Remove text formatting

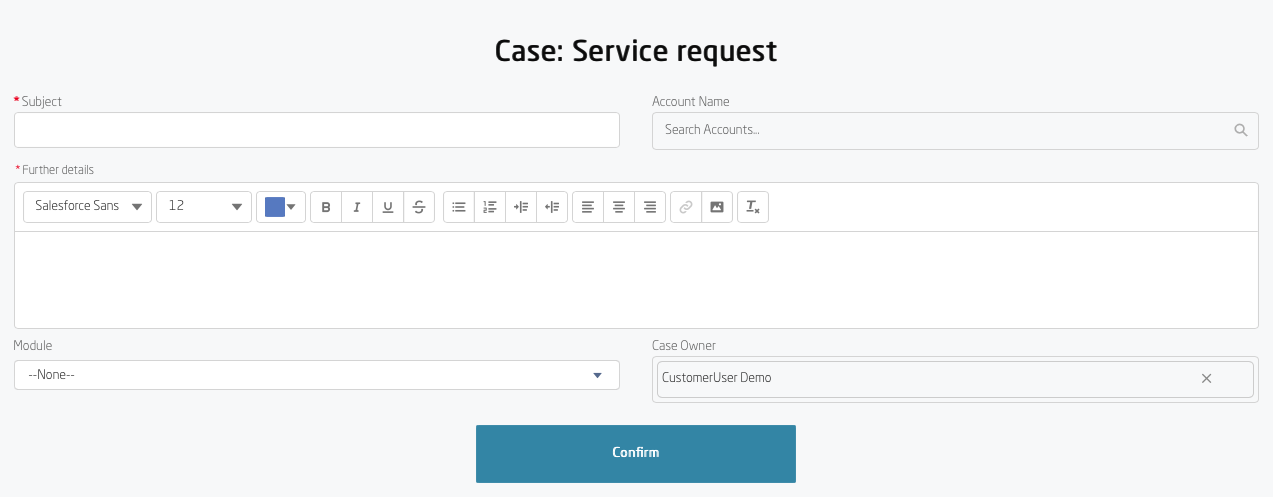point(753,207)
